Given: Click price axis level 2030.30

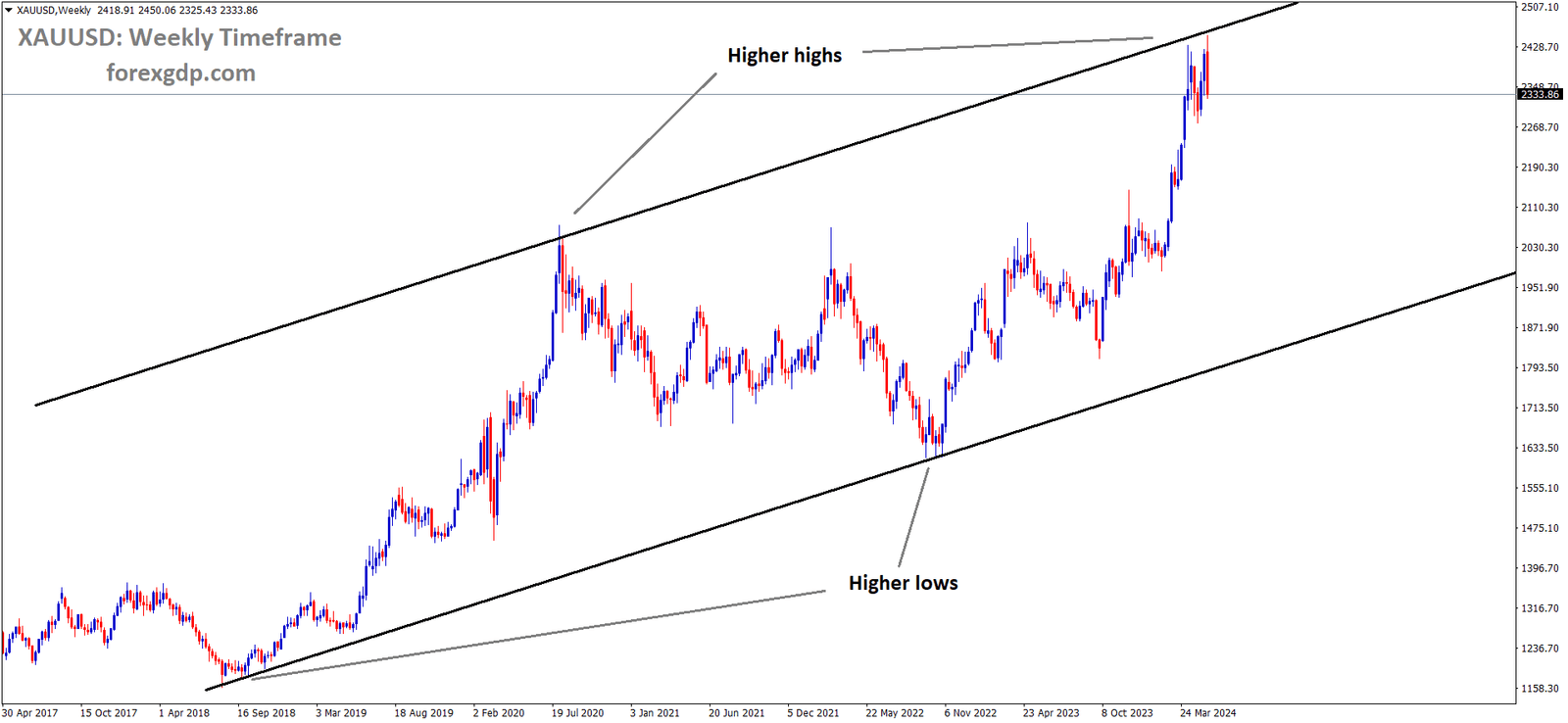Looking at the screenshot, I should click(1540, 248).
